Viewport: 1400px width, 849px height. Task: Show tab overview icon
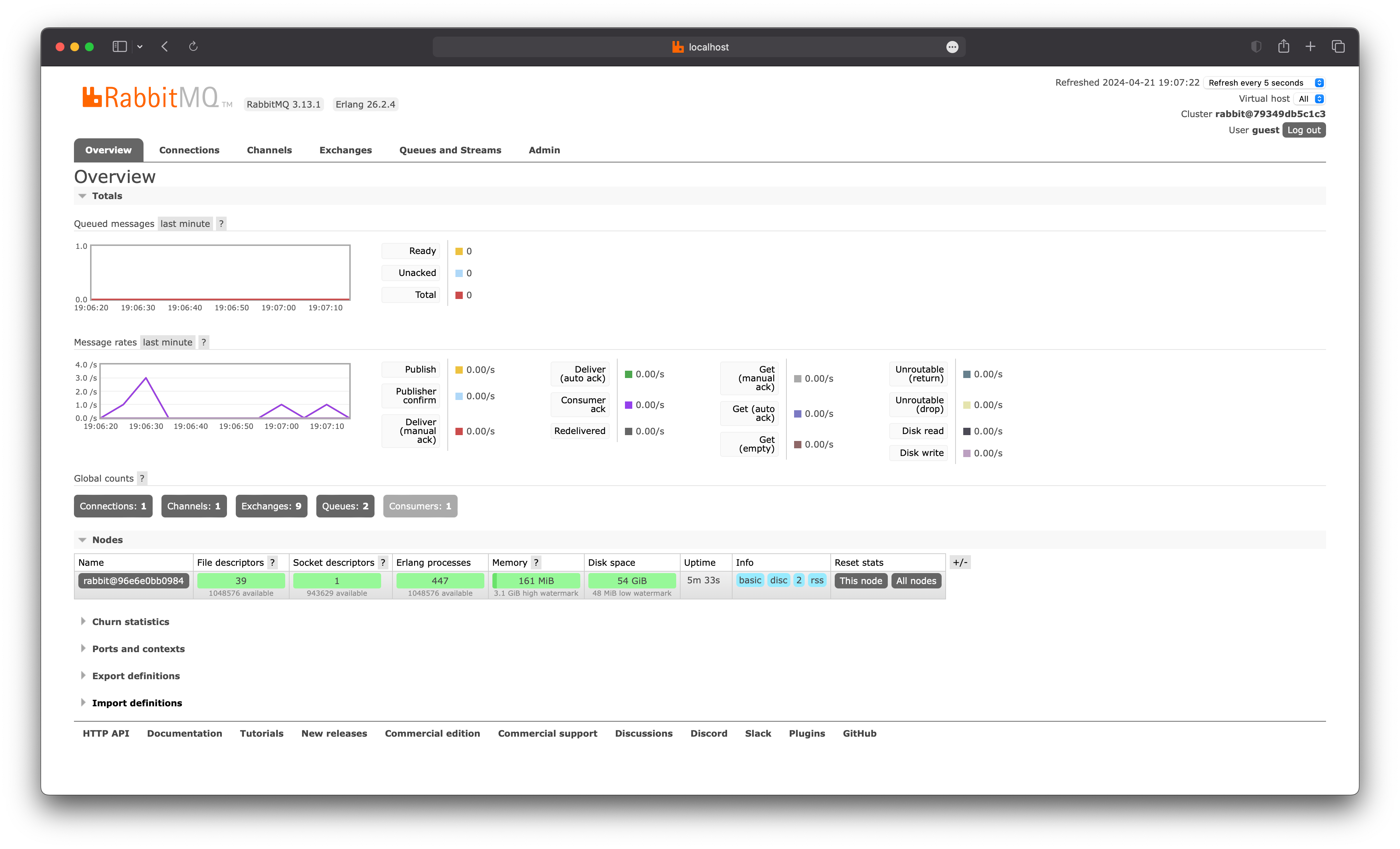(1338, 46)
